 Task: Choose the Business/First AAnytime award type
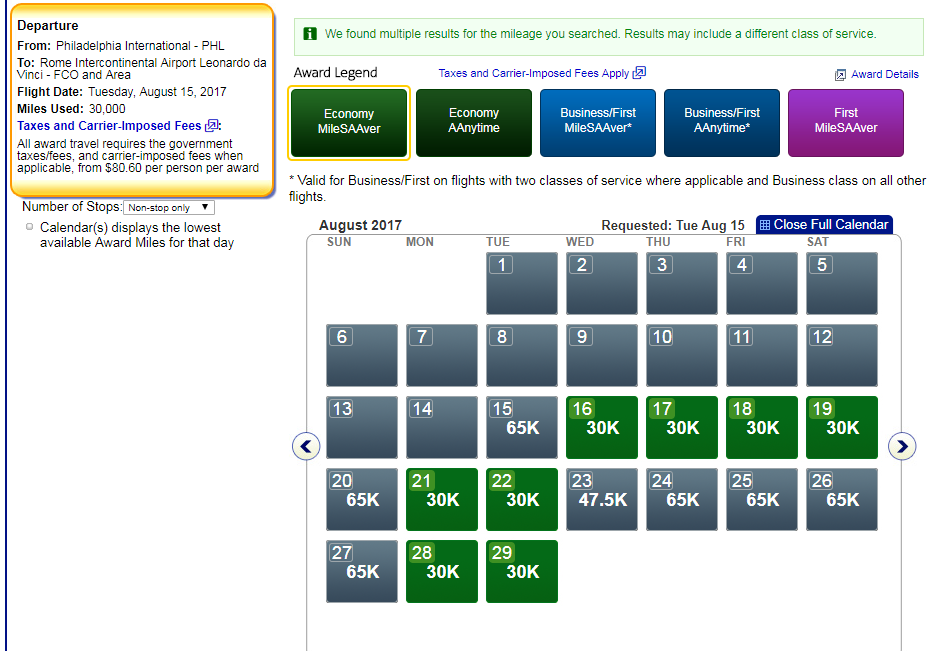click(722, 122)
